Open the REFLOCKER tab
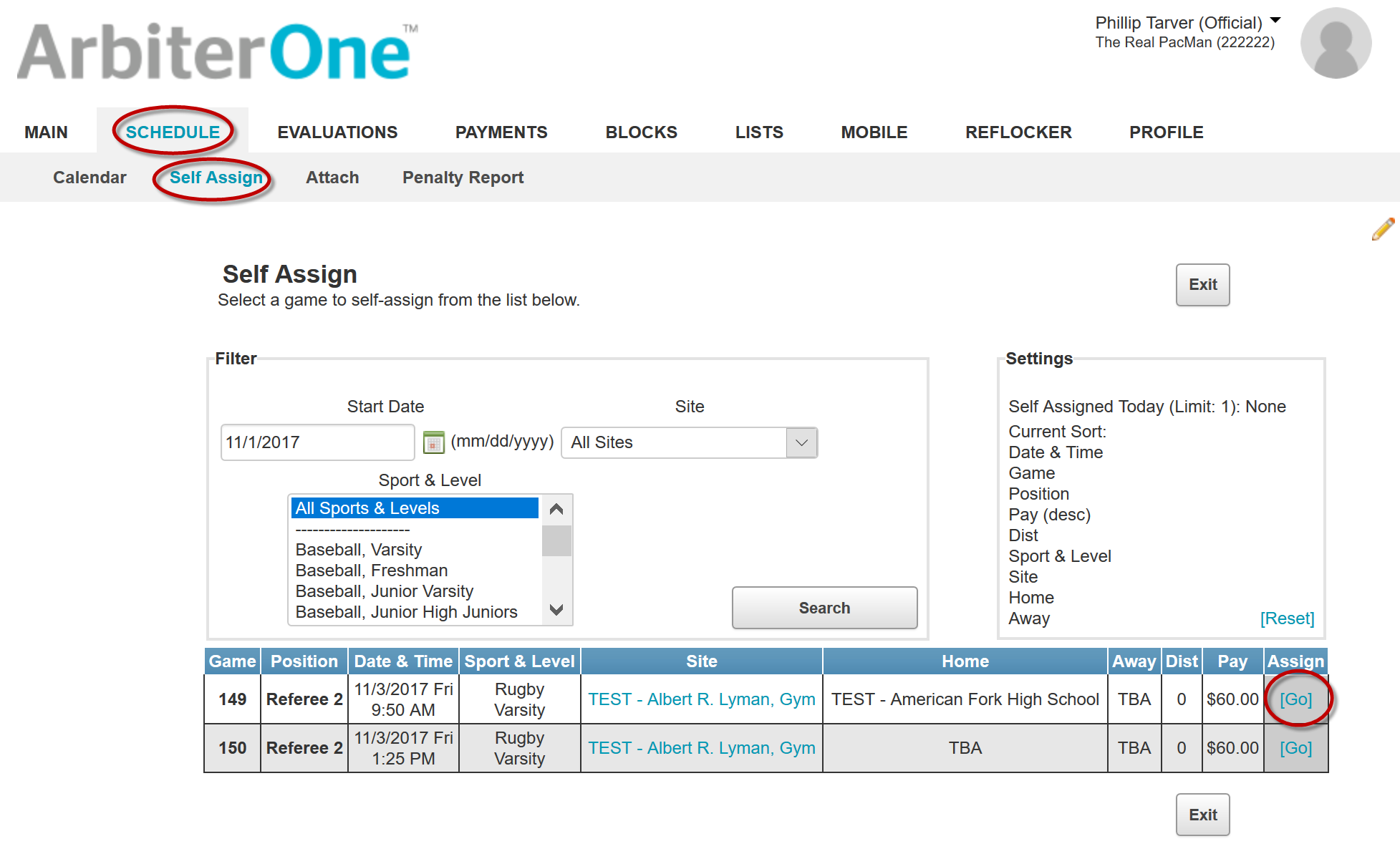1400x859 pixels. click(x=1018, y=132)
